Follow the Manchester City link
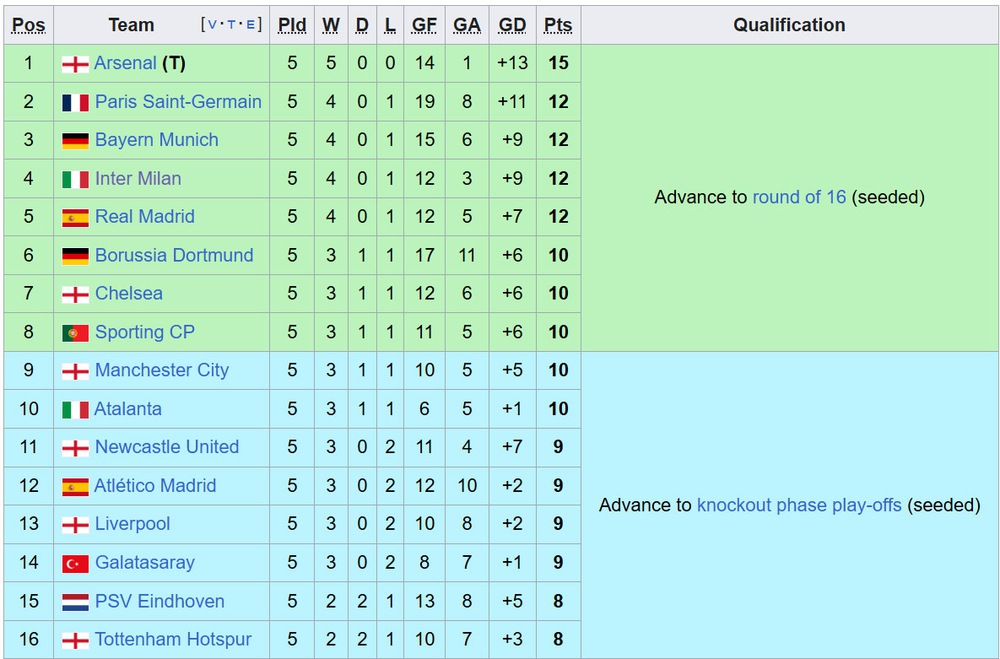 [x=162, y=370]
